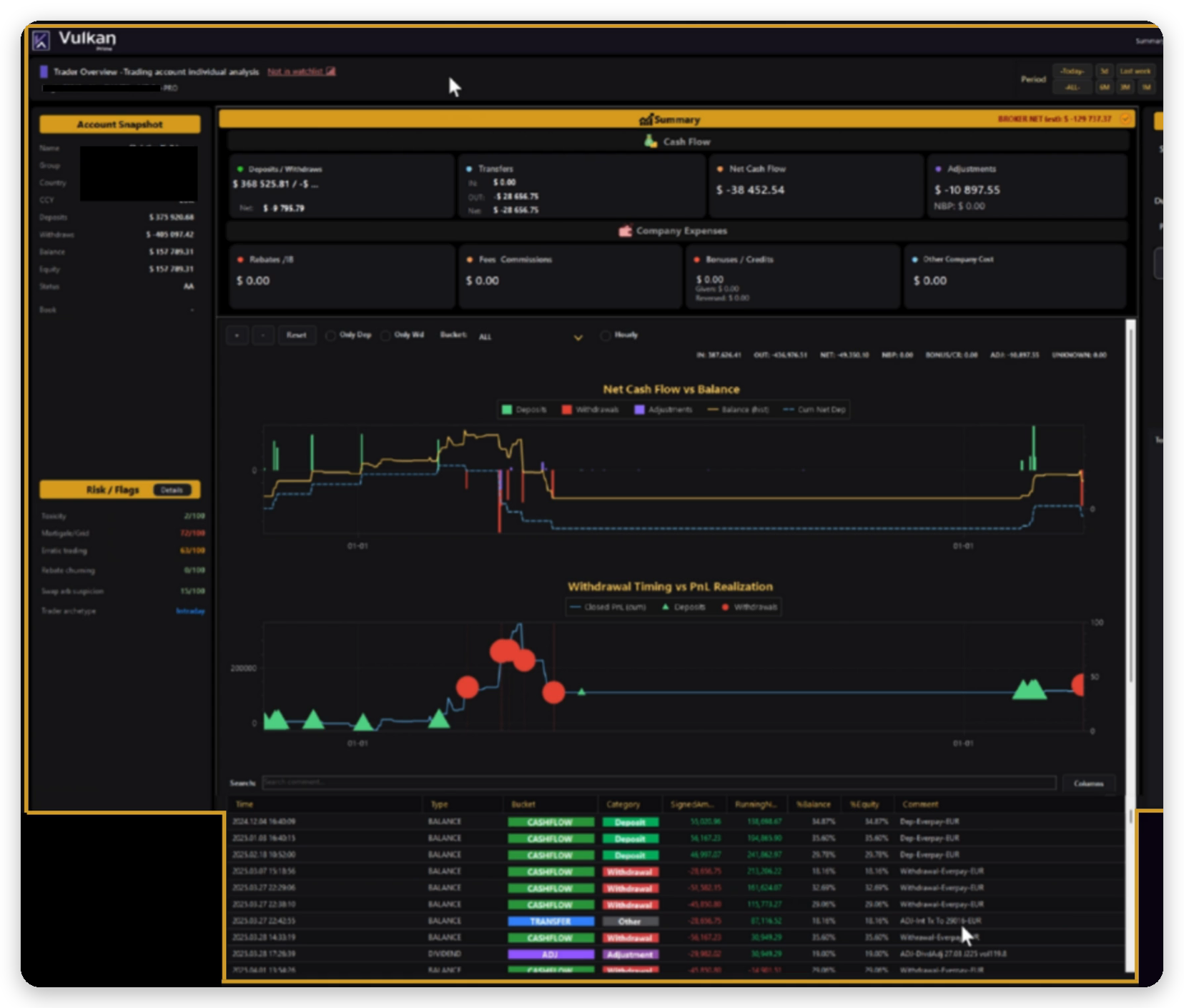This screenshot has width=1184, height=1008.
Task: Click the Vulkan logo icon
Action: click(x=41, y=41)
